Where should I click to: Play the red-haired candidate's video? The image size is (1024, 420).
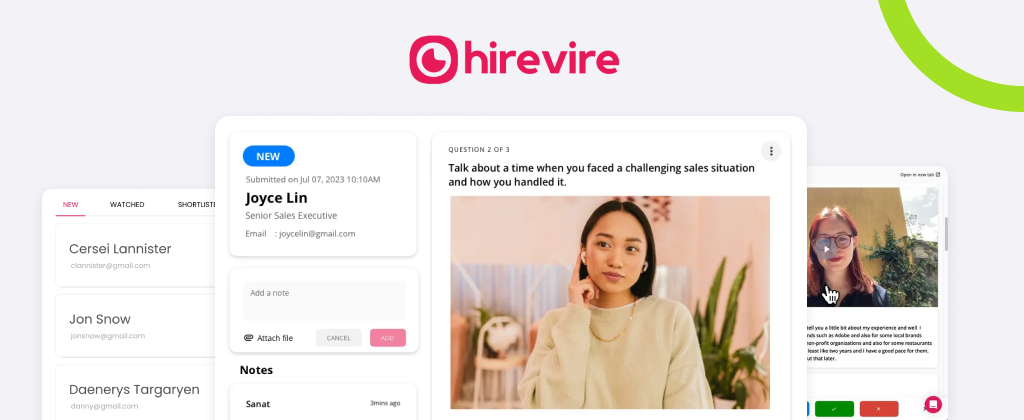(x=827, y=248)
